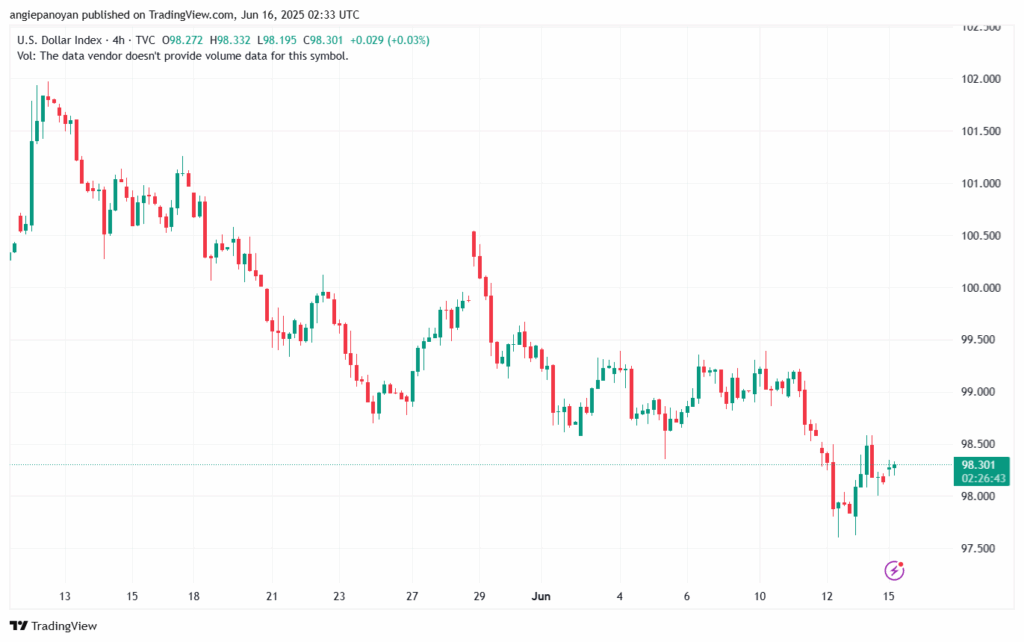The image size is (1024, 642).
Task: Click the date label 29 on time axis
Action: (x=479, y=596)
